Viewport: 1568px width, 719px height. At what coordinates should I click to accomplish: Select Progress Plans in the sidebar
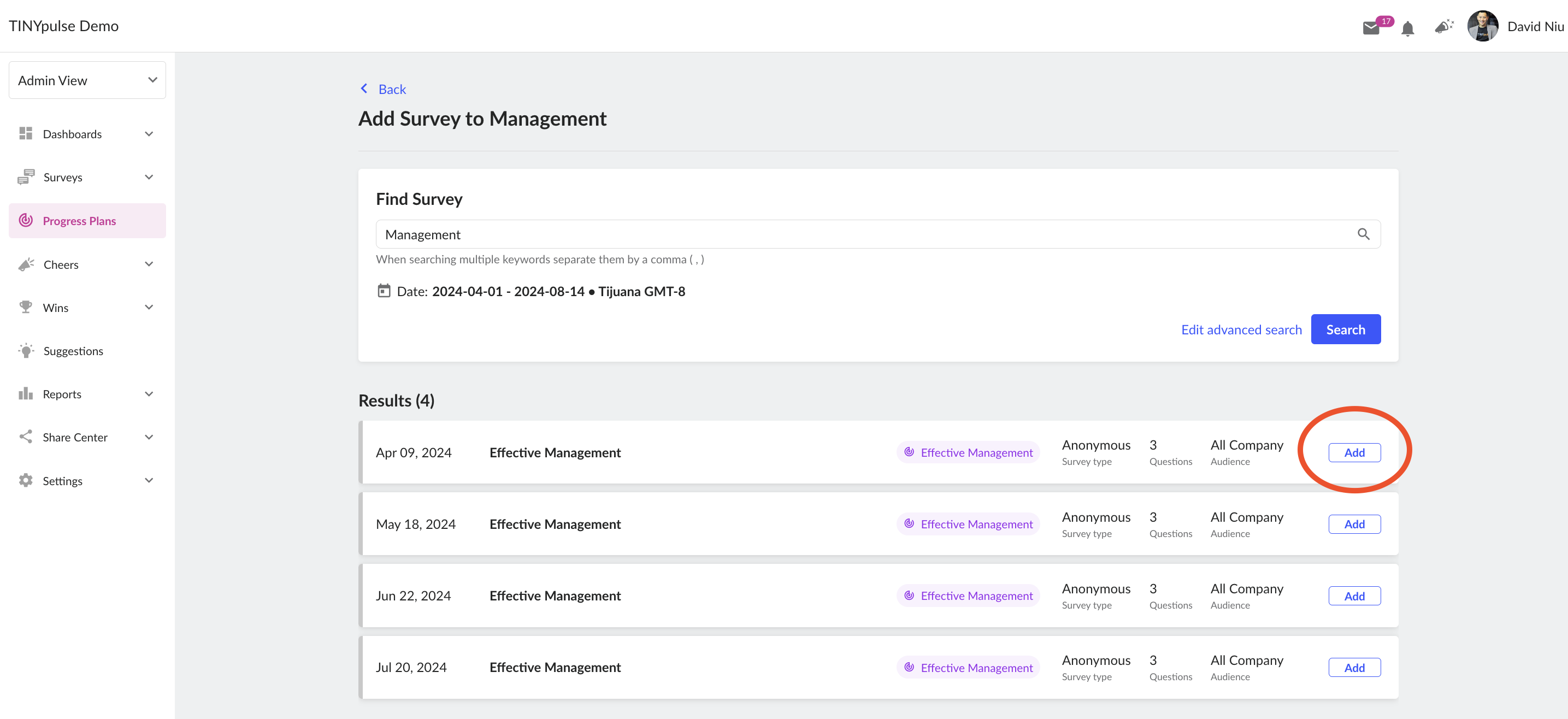87,220
